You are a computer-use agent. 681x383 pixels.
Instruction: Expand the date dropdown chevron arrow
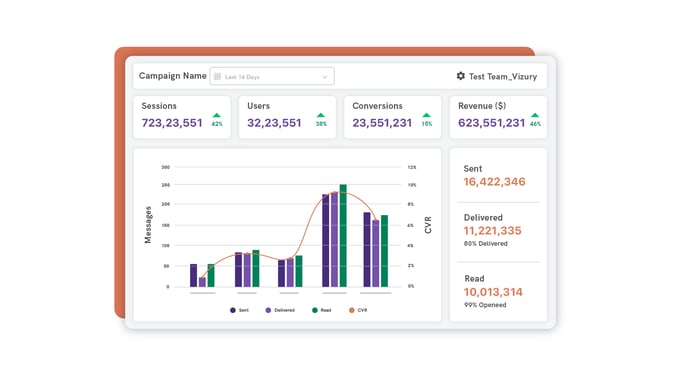pos(324,77)
